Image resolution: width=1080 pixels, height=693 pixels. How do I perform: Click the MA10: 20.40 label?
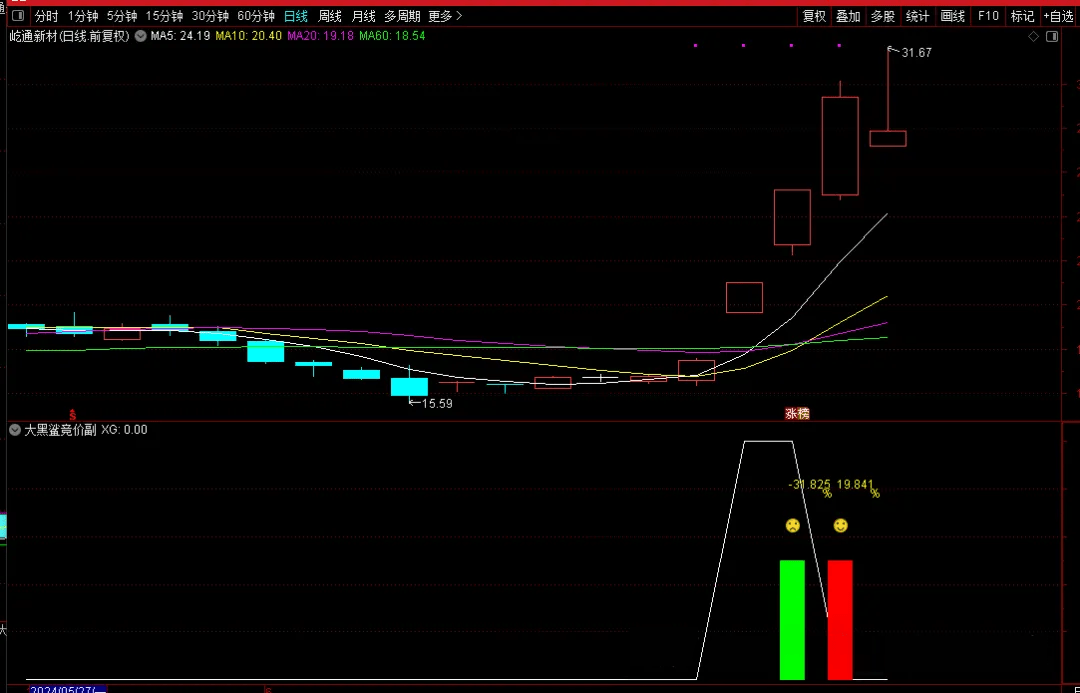pyautogui.click(x=249, y=36)
